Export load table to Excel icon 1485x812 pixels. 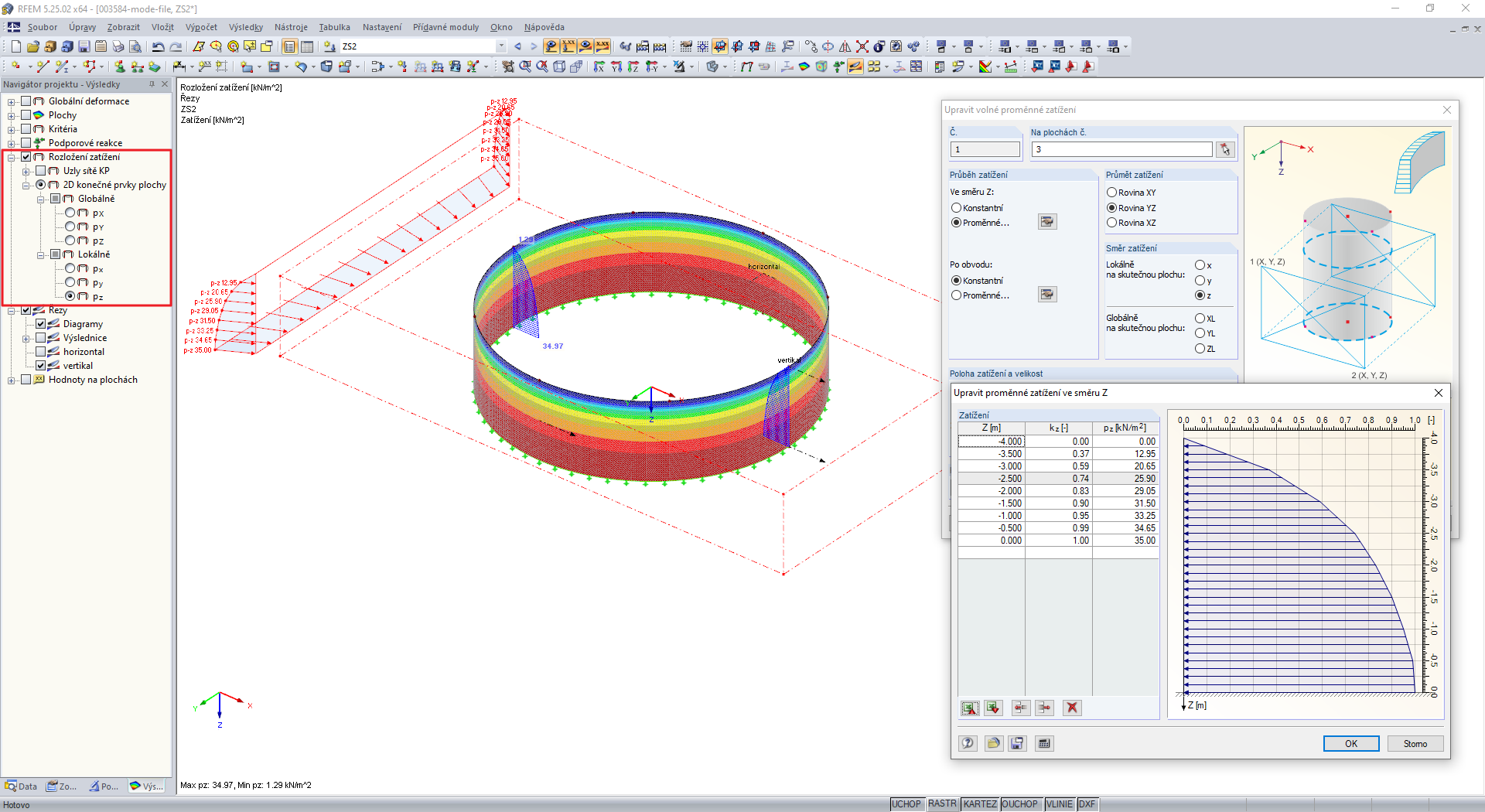coord(969,708)
